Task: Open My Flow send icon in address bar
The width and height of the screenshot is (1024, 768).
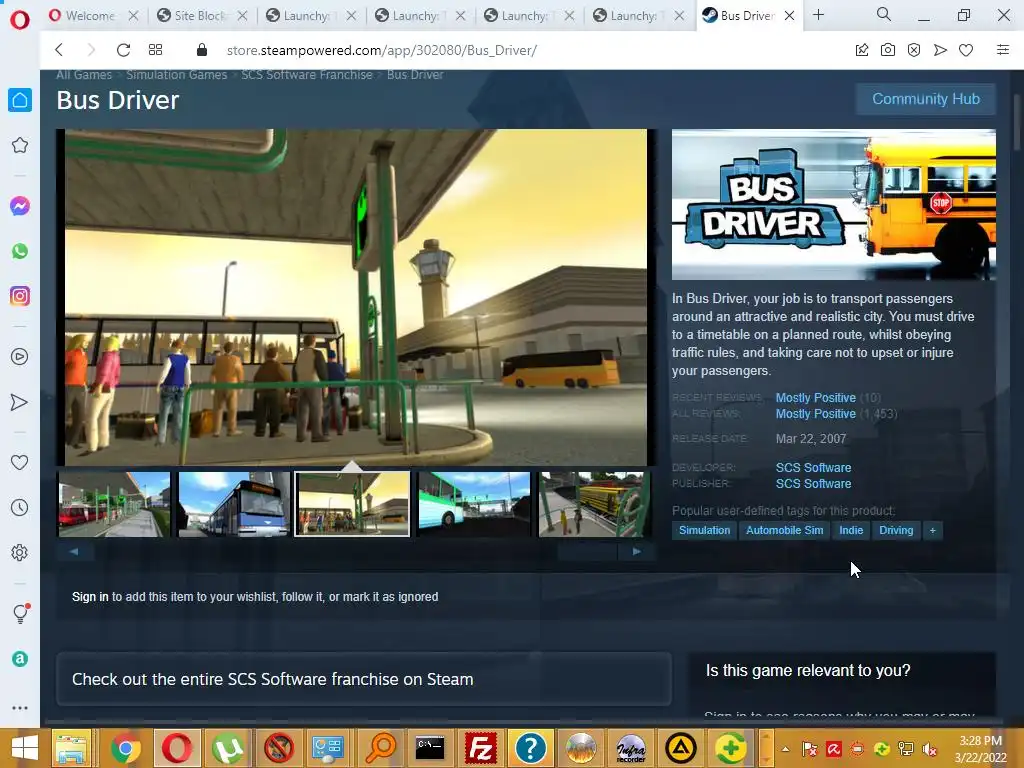Action: click(x=940, y=50)
